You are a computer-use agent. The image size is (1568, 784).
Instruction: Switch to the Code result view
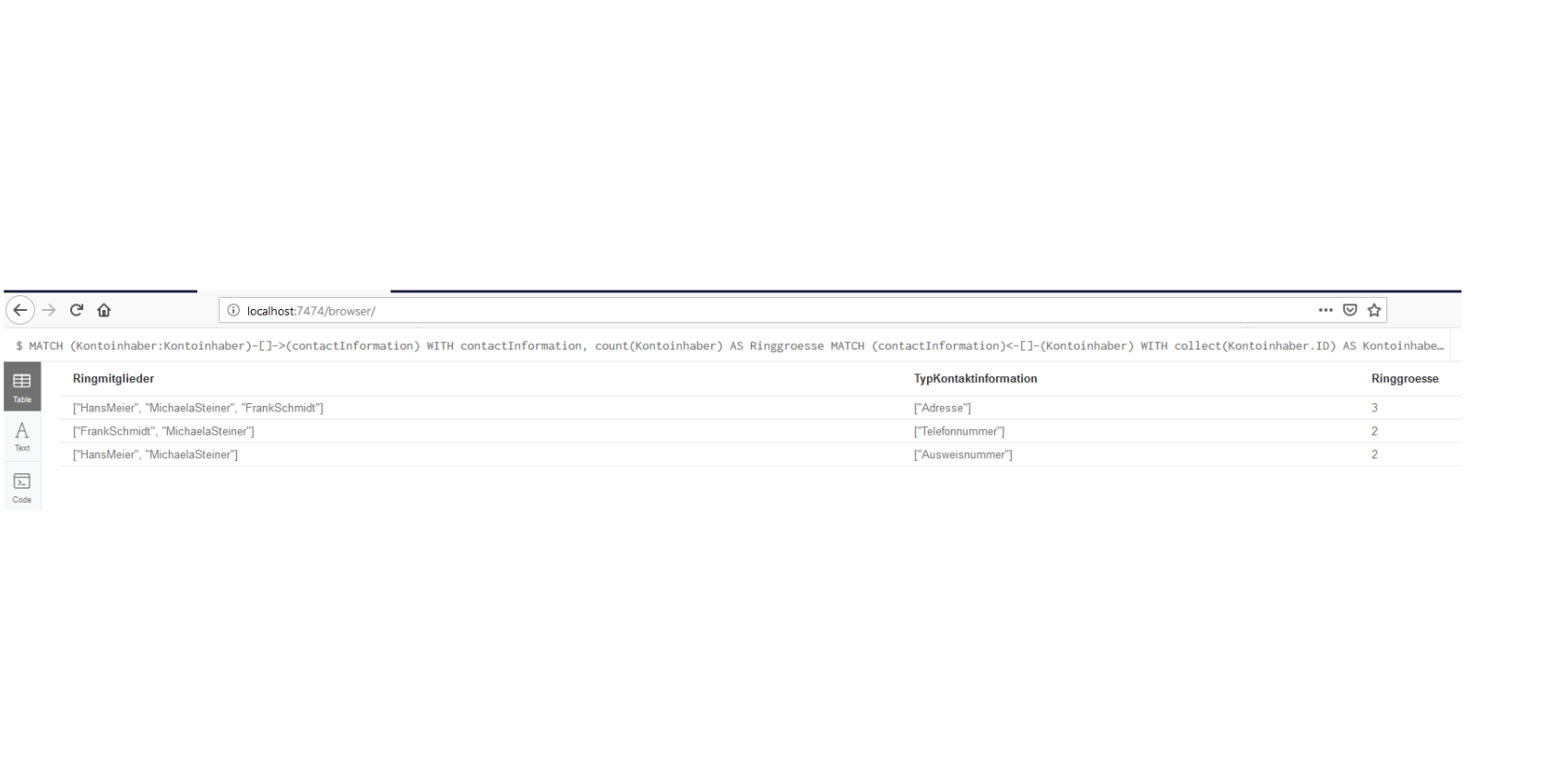pyautogui.click(x=22, y=488)
